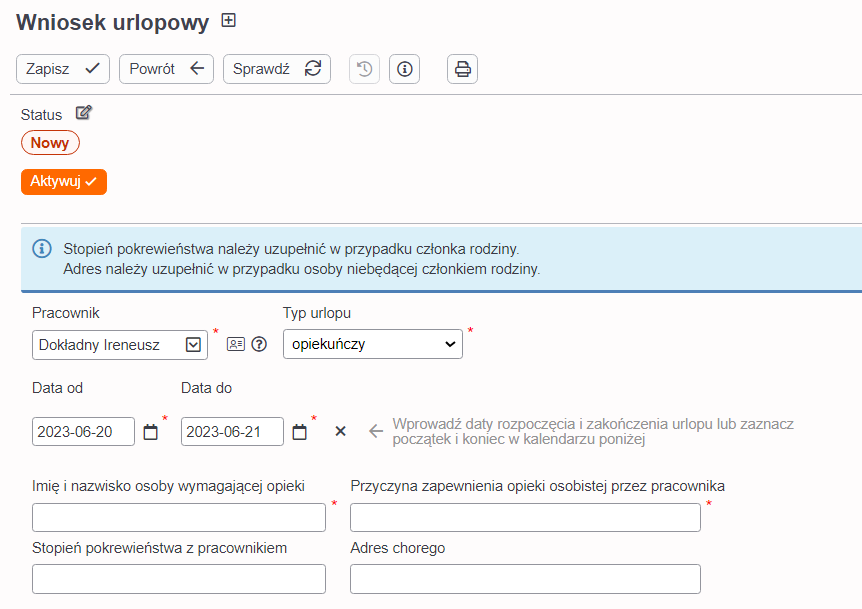
Task: Open calendar picker for Data do
Action: point(299,432)
